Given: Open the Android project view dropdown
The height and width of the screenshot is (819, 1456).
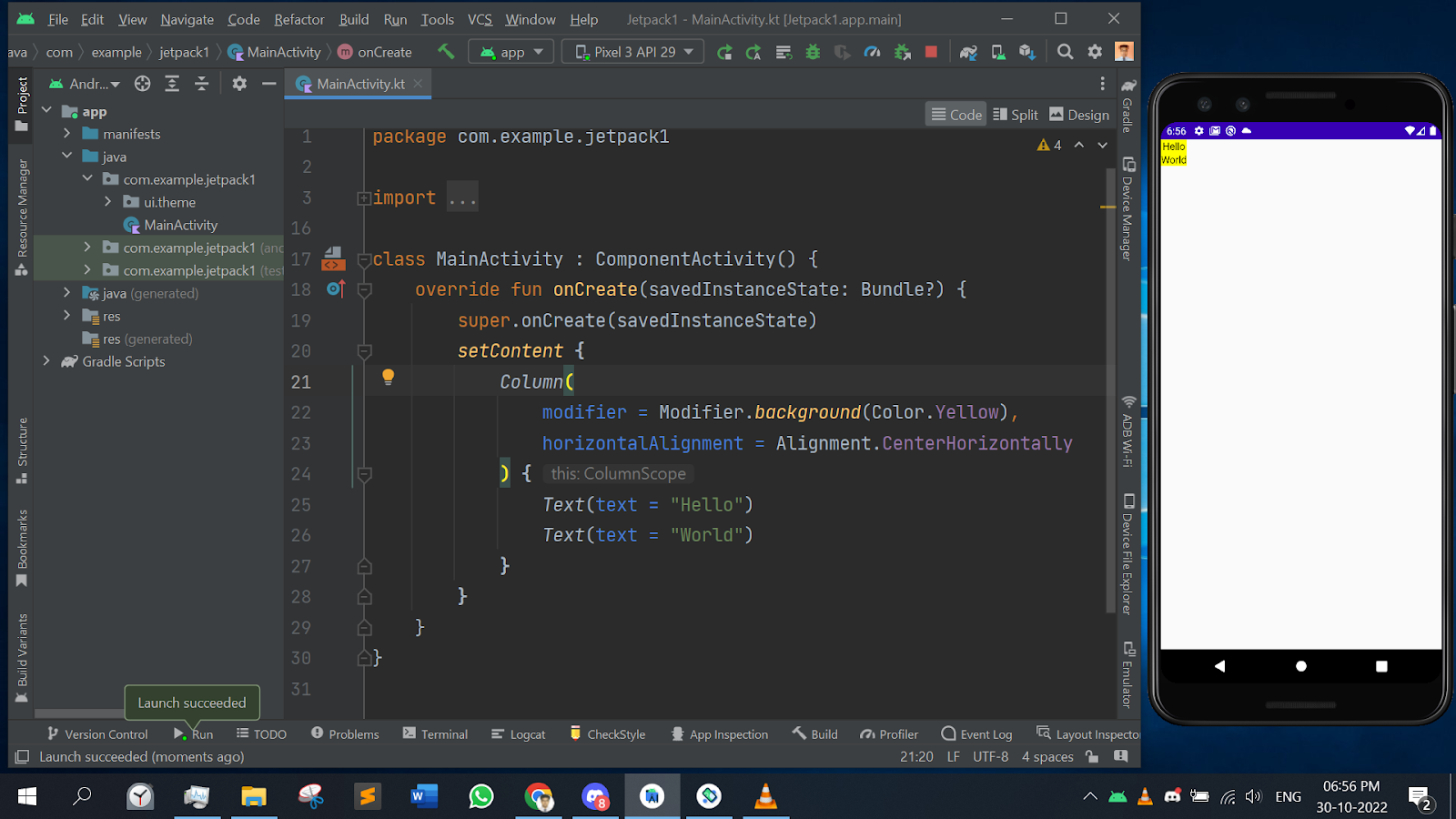Looking at the screenshot, I should pos(85,84).
